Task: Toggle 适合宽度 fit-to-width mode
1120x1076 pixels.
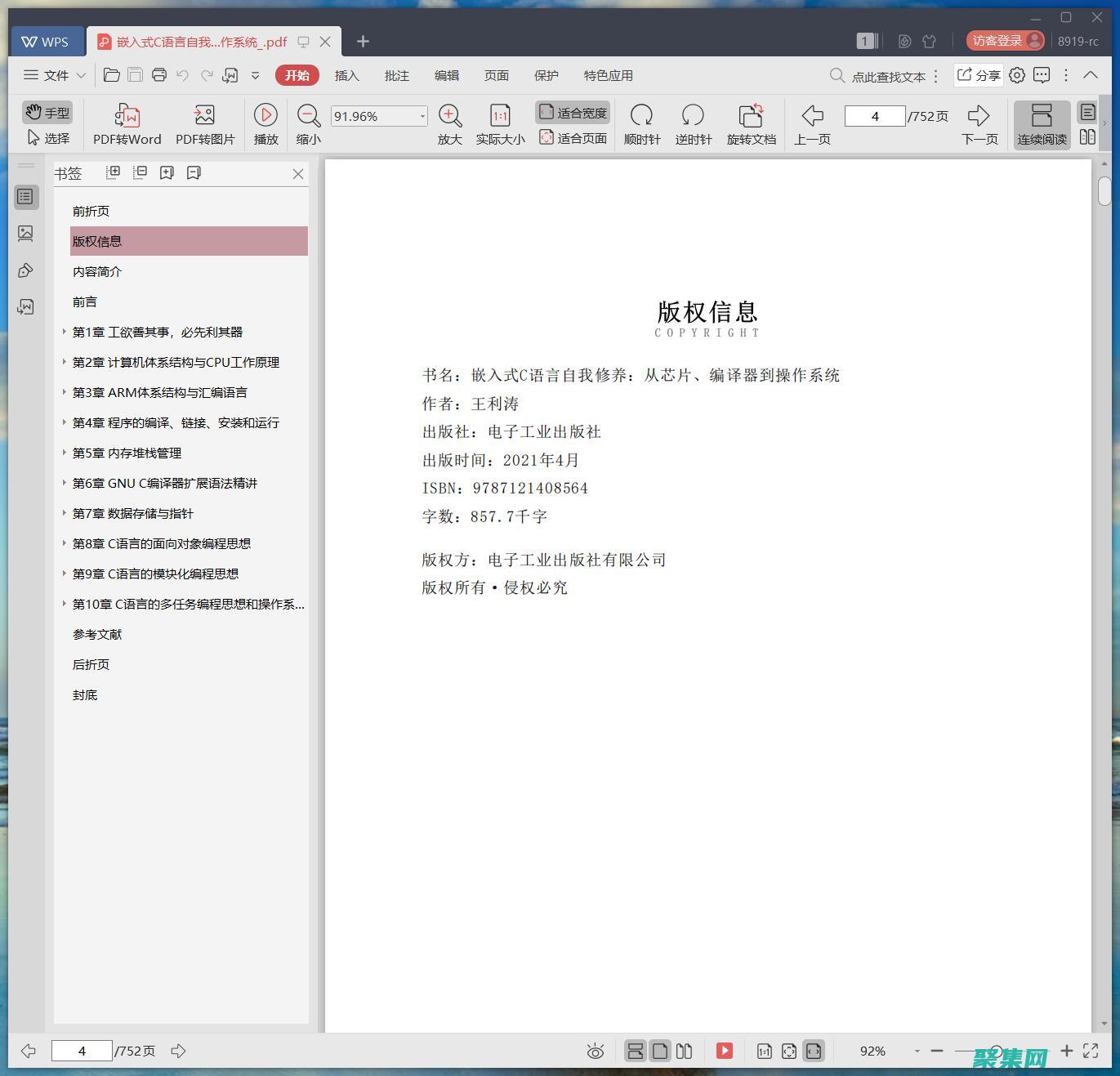Action: (572, 111)
